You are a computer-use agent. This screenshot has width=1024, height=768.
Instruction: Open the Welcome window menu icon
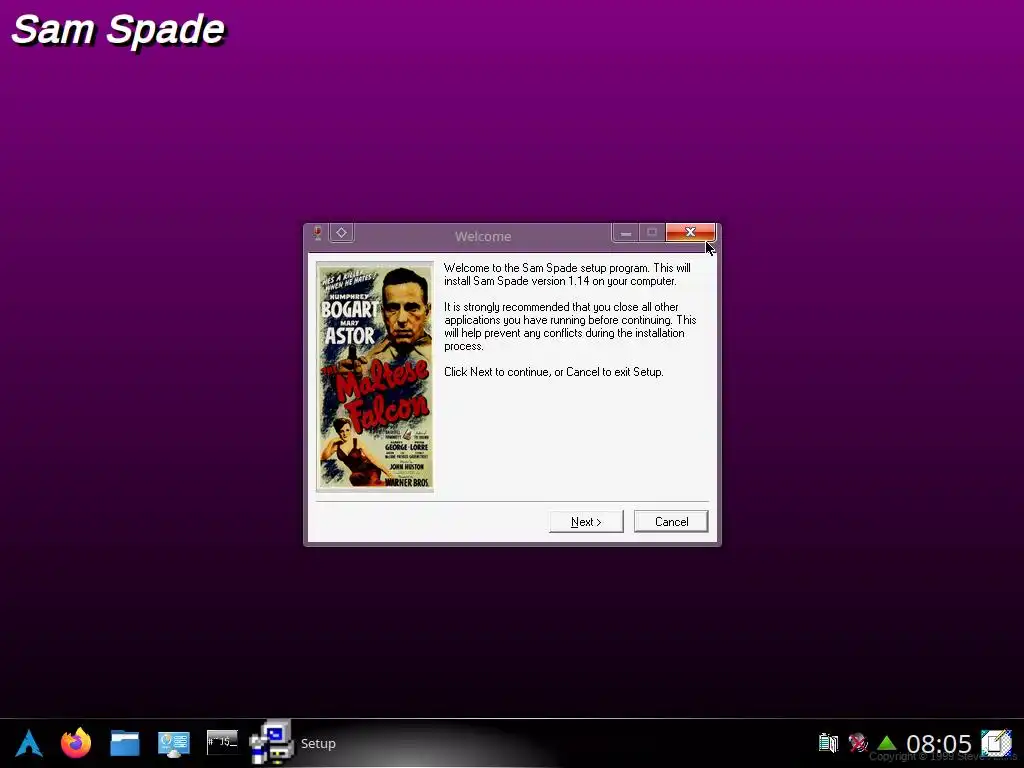pyautogui.click(x=317, y=233)
